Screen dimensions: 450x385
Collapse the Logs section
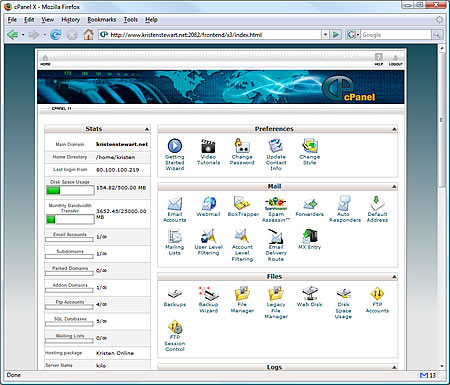pos(394,367)
